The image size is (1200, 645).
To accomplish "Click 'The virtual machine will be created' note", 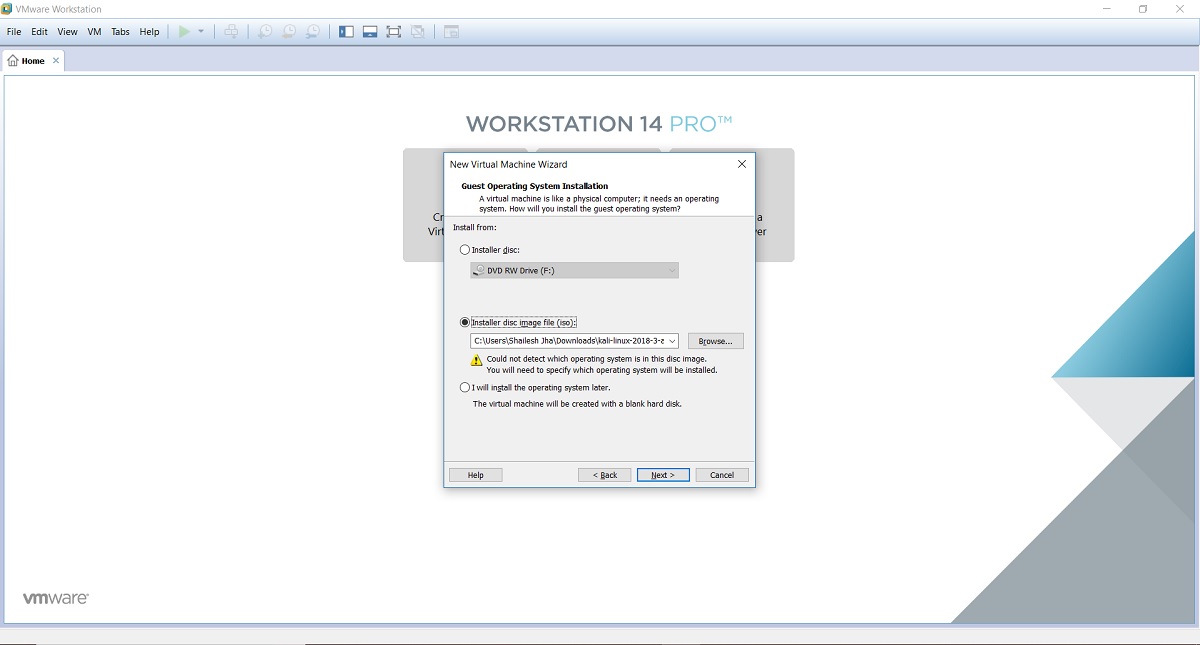I will [x=577, y=404].
